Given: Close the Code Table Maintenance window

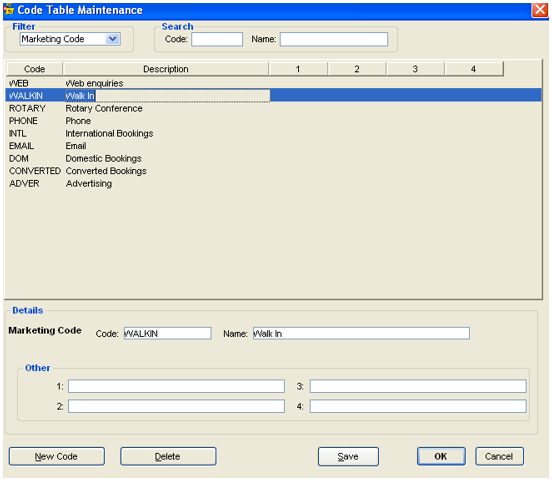Looking at the screenshot, I should click(540, 10).
